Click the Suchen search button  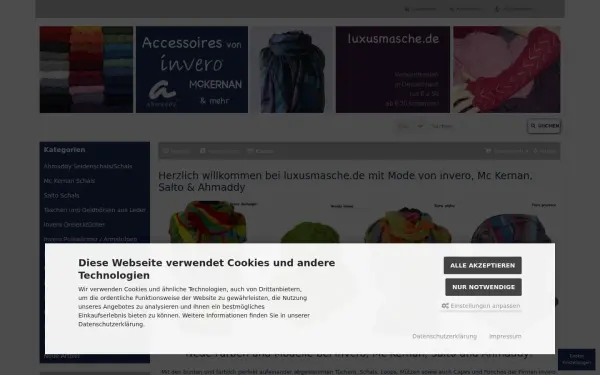click(544, 126)
